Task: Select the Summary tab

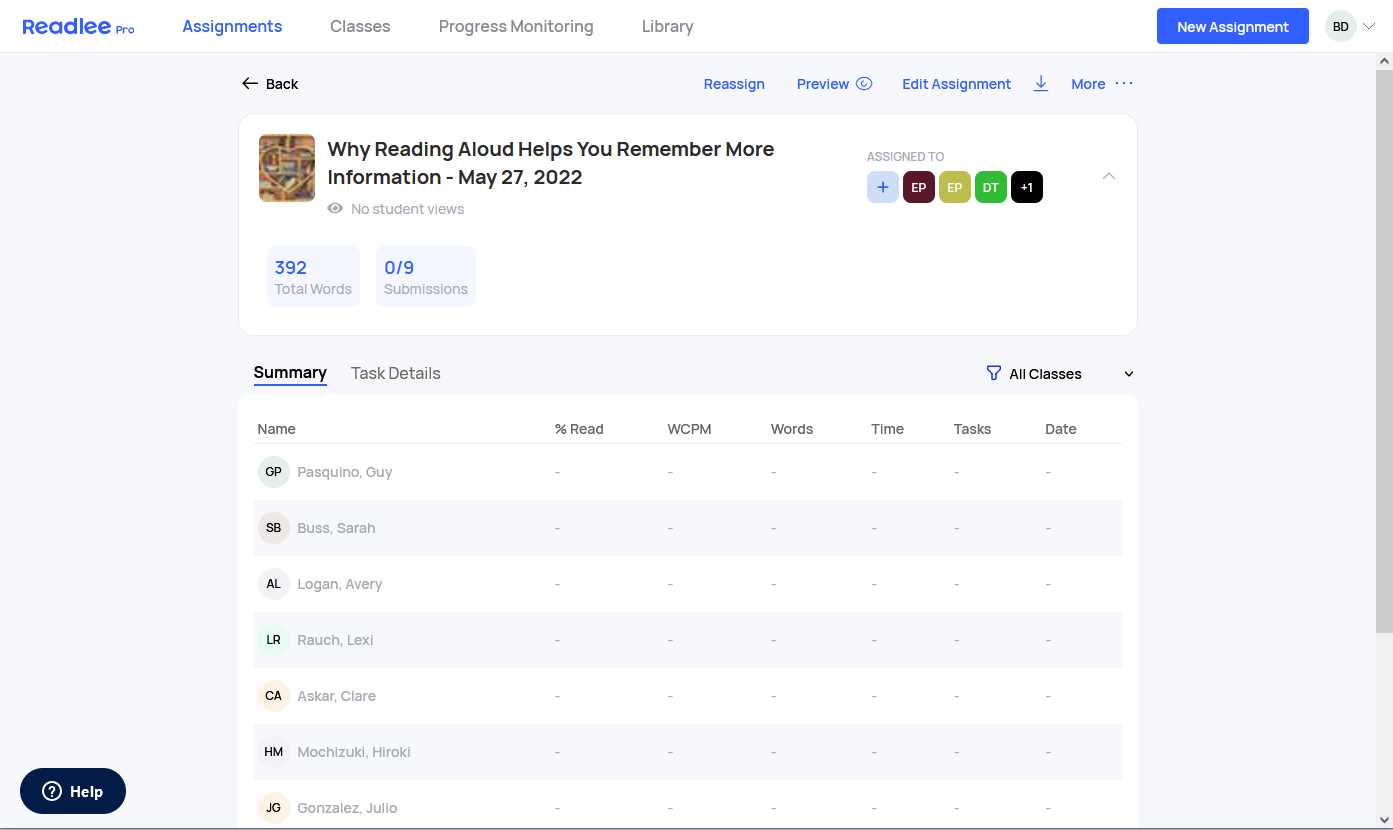Action: (290, 373)
